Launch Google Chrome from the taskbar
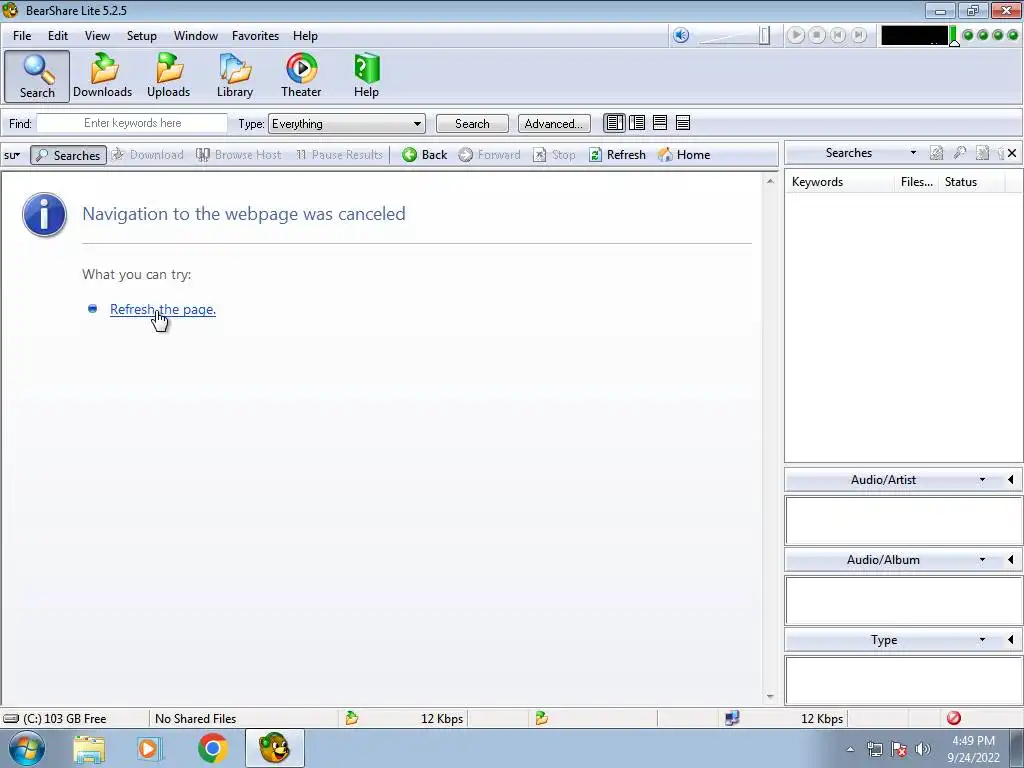This screenshot has width=1024, height=768. pyautogui.click(x=212, y=748)
